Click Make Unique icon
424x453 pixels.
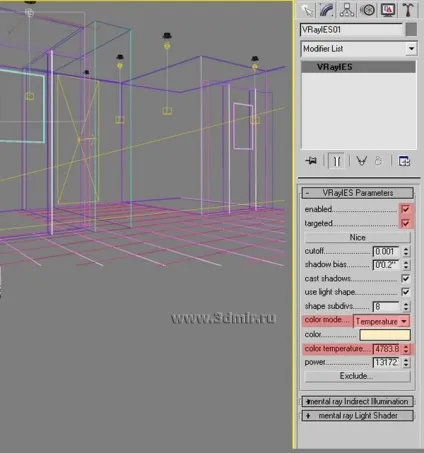point(362,161)
